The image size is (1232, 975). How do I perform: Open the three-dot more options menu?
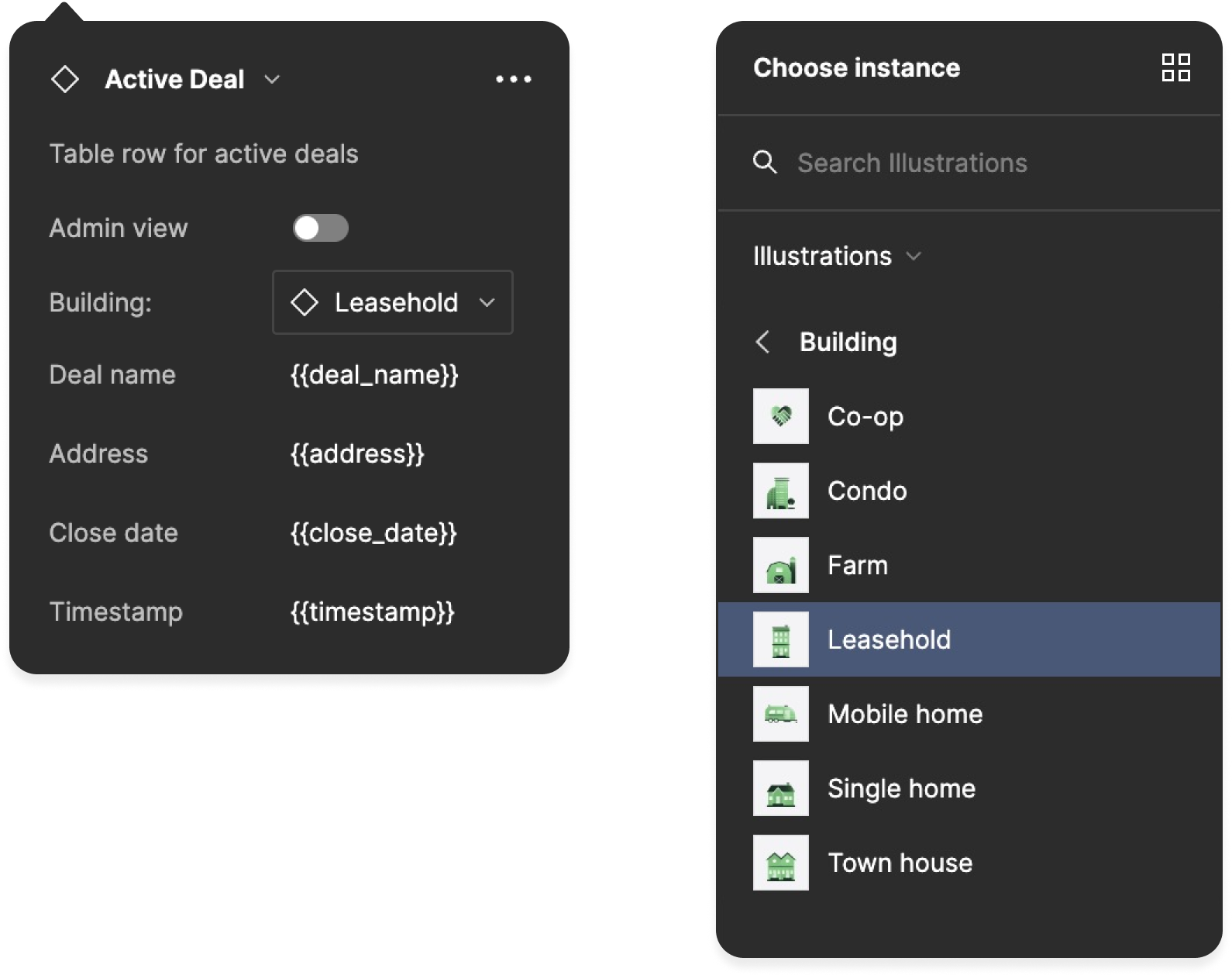click(514, 79)
